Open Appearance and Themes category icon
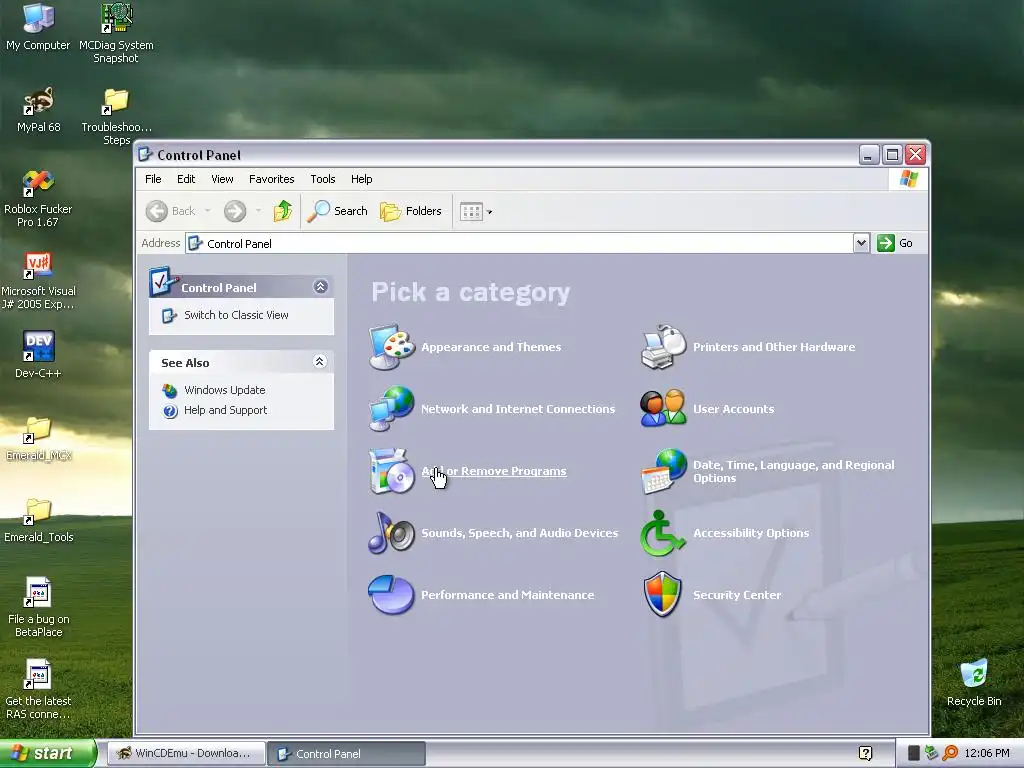 (392, 346)
